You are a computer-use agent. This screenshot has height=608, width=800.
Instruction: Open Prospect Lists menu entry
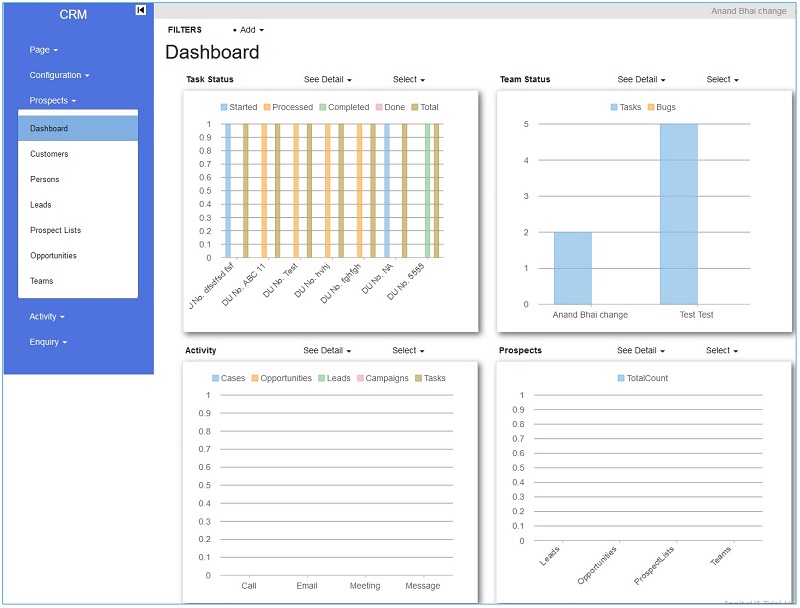[x=55, y=230]
